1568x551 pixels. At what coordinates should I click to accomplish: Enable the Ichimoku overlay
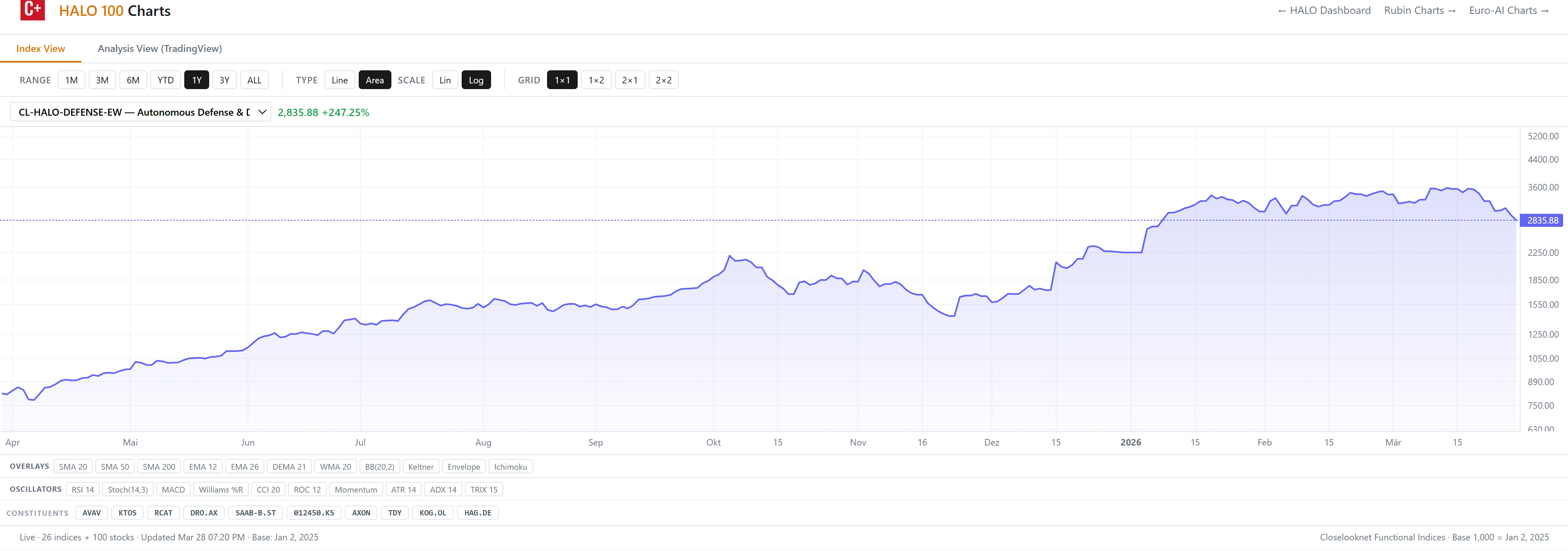[510, 467]
